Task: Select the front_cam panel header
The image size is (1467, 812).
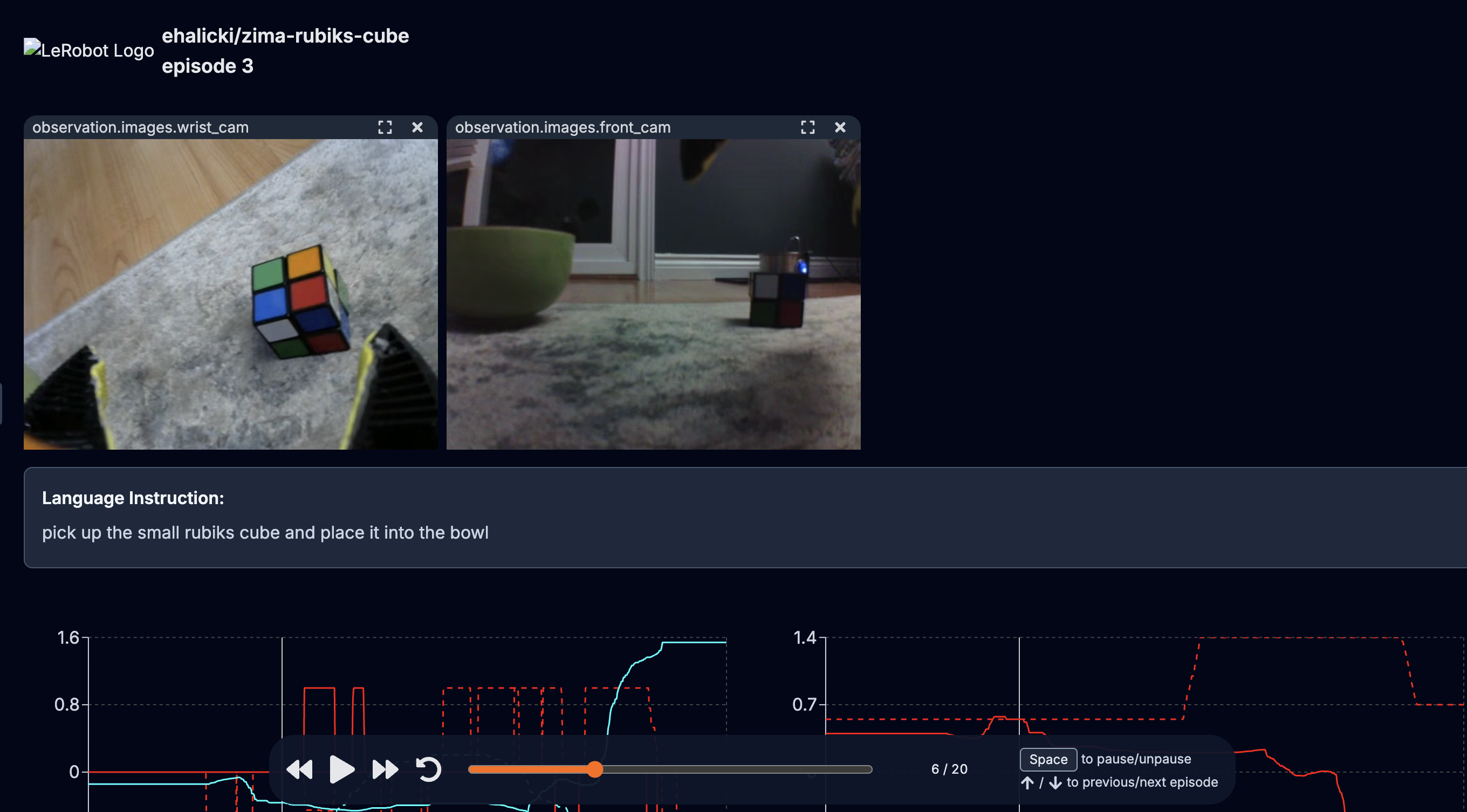Action: pyautogui.click(x=563, y=128)
